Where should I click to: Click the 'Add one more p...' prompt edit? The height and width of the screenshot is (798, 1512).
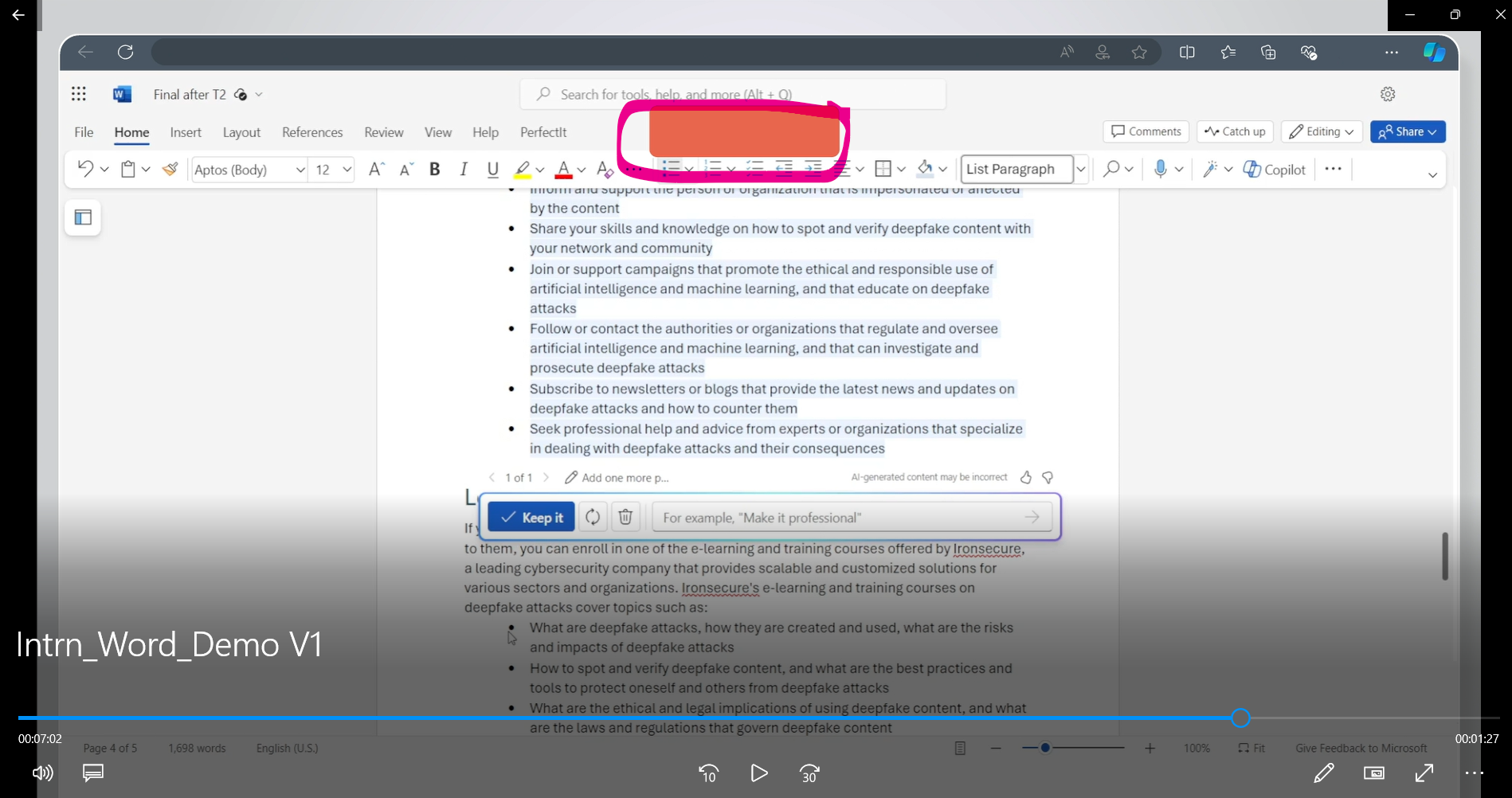617,477
